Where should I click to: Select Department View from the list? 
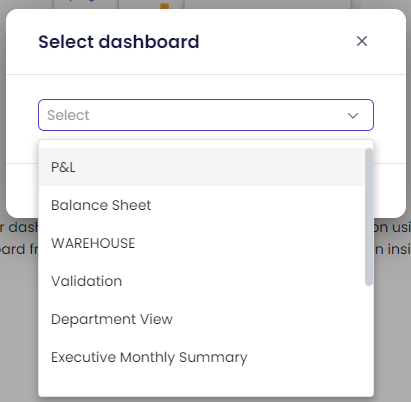(202, 319)
